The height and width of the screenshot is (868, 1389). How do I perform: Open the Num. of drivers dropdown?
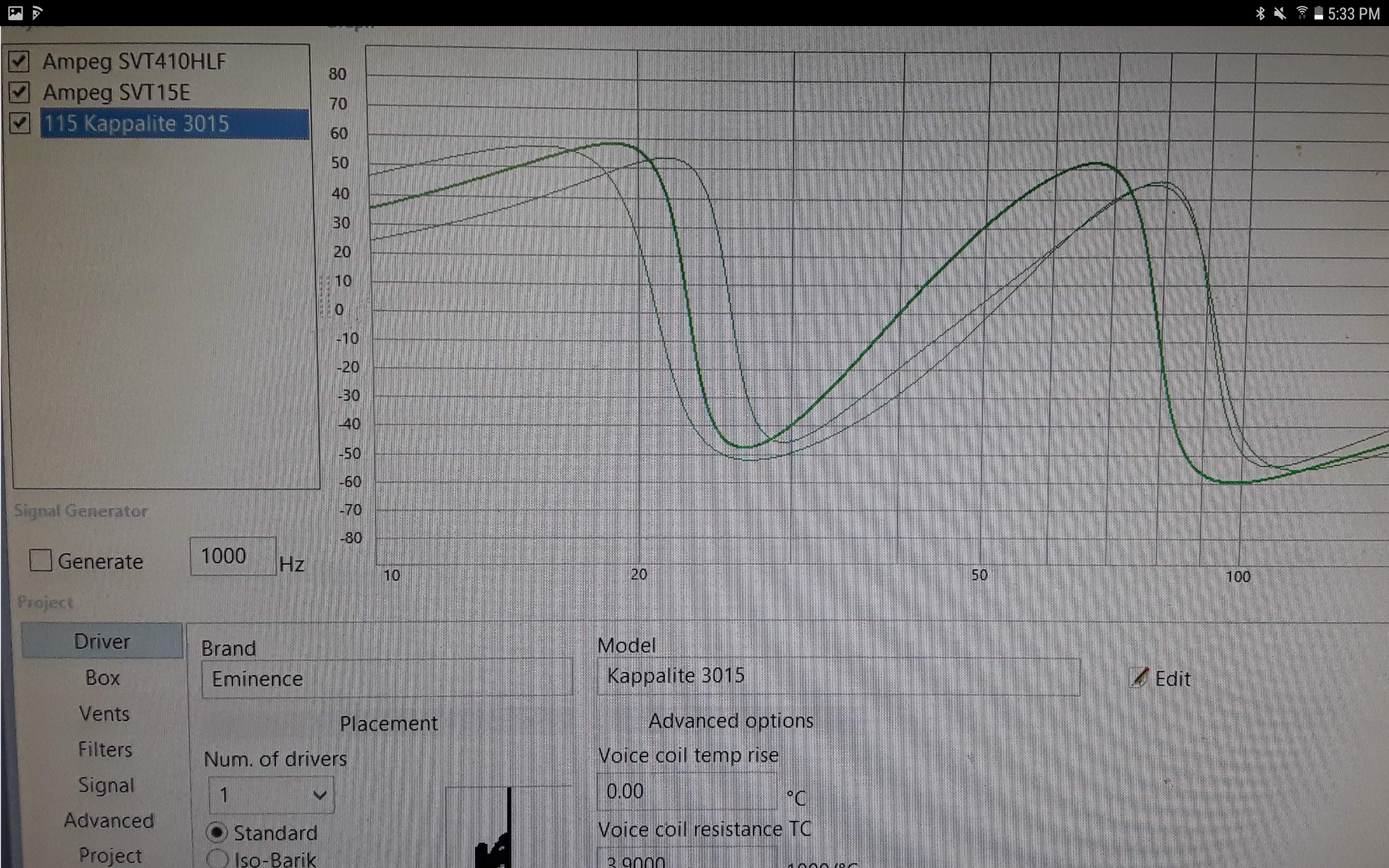[x=271, y=795]
